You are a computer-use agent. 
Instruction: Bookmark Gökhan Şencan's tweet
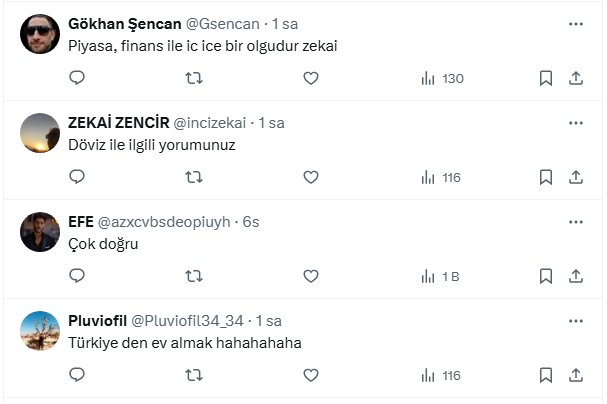[x=546, y=78]
